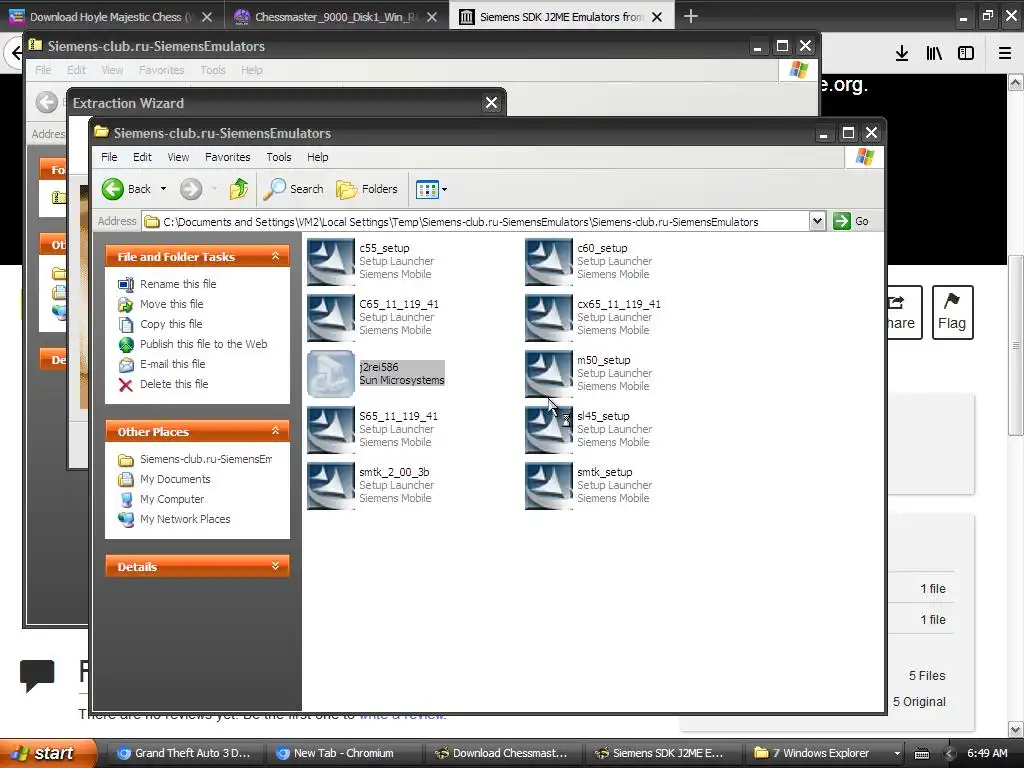Open Siemens-club.ru-SiemensEm in Other Places

[x=206, y=460]
